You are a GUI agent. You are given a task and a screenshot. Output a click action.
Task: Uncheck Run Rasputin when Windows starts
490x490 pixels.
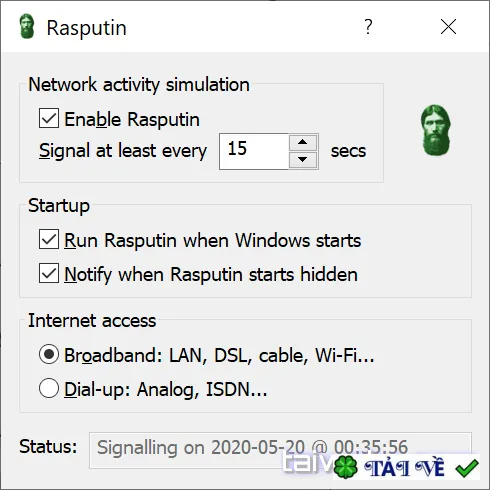click(49, 239)
